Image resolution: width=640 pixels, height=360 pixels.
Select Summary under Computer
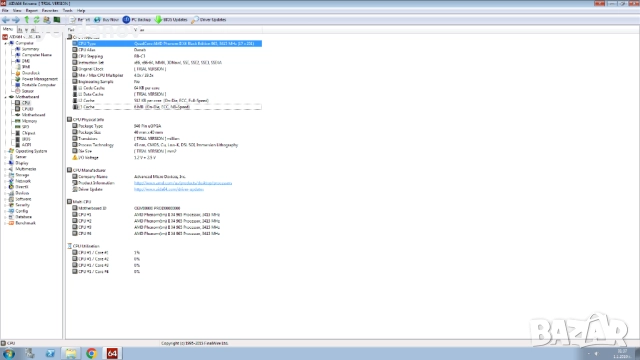coord(30,49)
